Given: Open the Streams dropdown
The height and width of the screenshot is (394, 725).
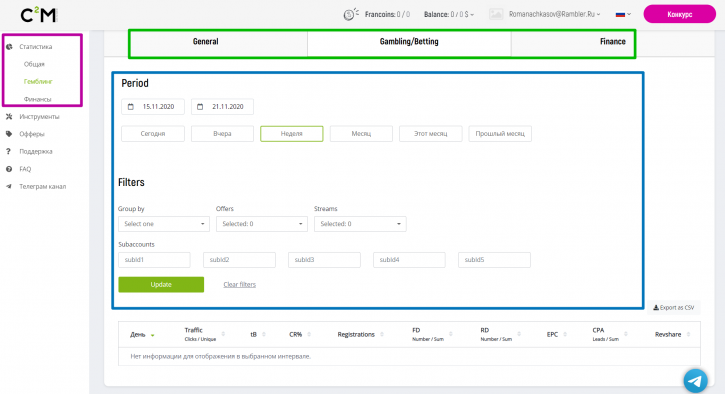Looking at the screenshot, I should pos(360,224).
